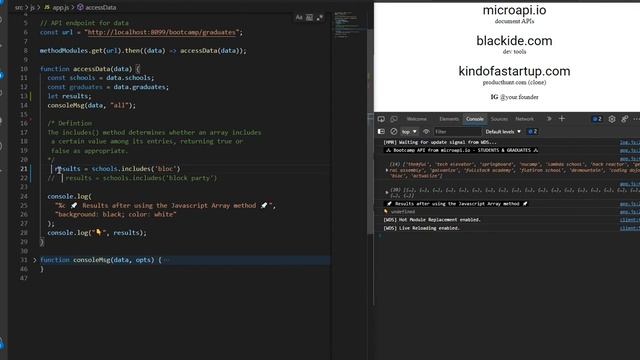Open the localhost bootcamp/graduates URL link
Viewport: 640px width, 360px height.
(162, 32)
